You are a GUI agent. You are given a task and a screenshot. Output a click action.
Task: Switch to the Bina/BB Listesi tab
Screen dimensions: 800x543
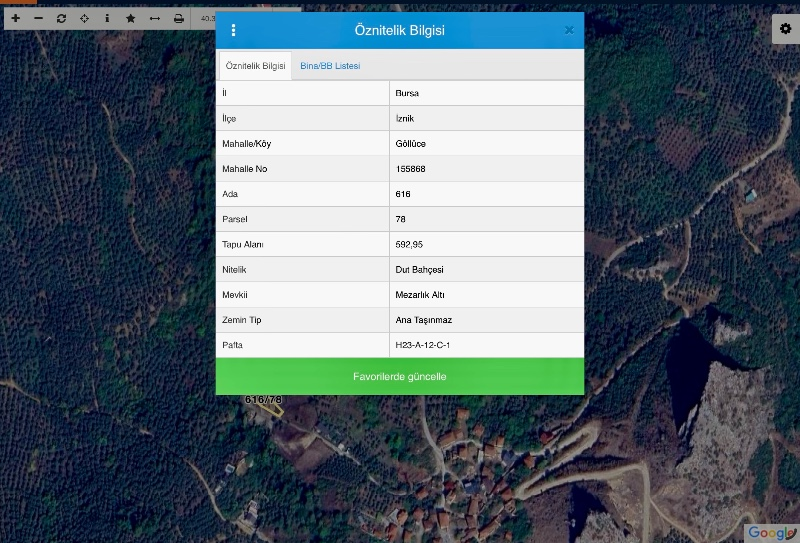pos(330,66)
